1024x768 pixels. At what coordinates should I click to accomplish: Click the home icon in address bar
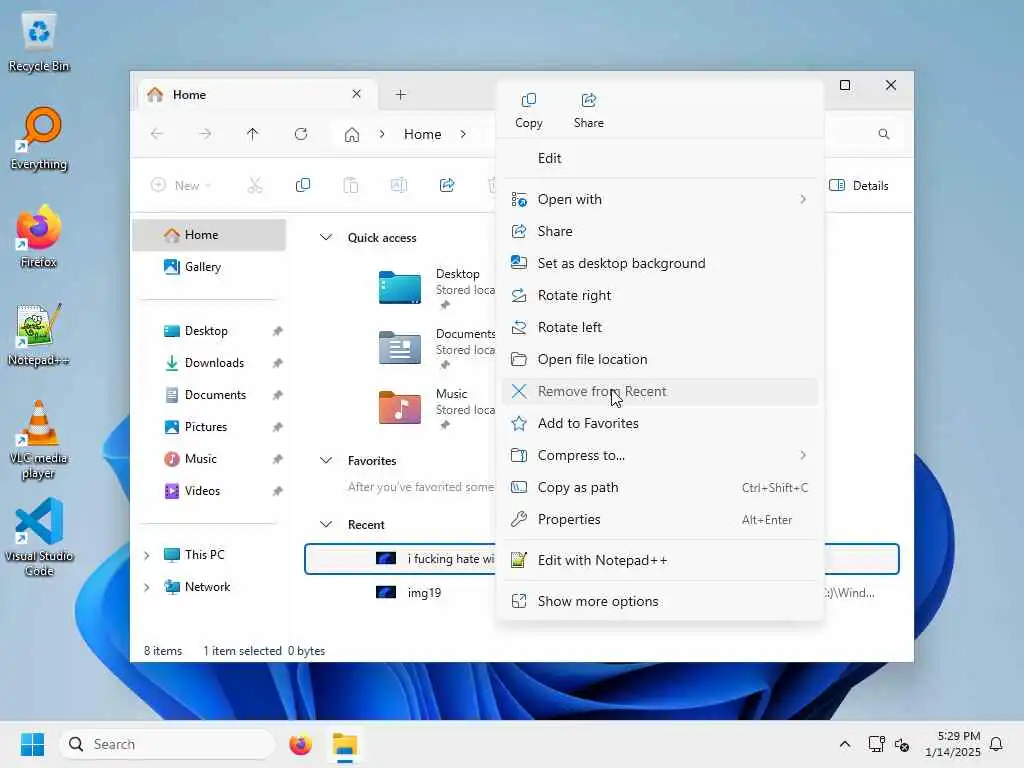click(x=352, y=135)
